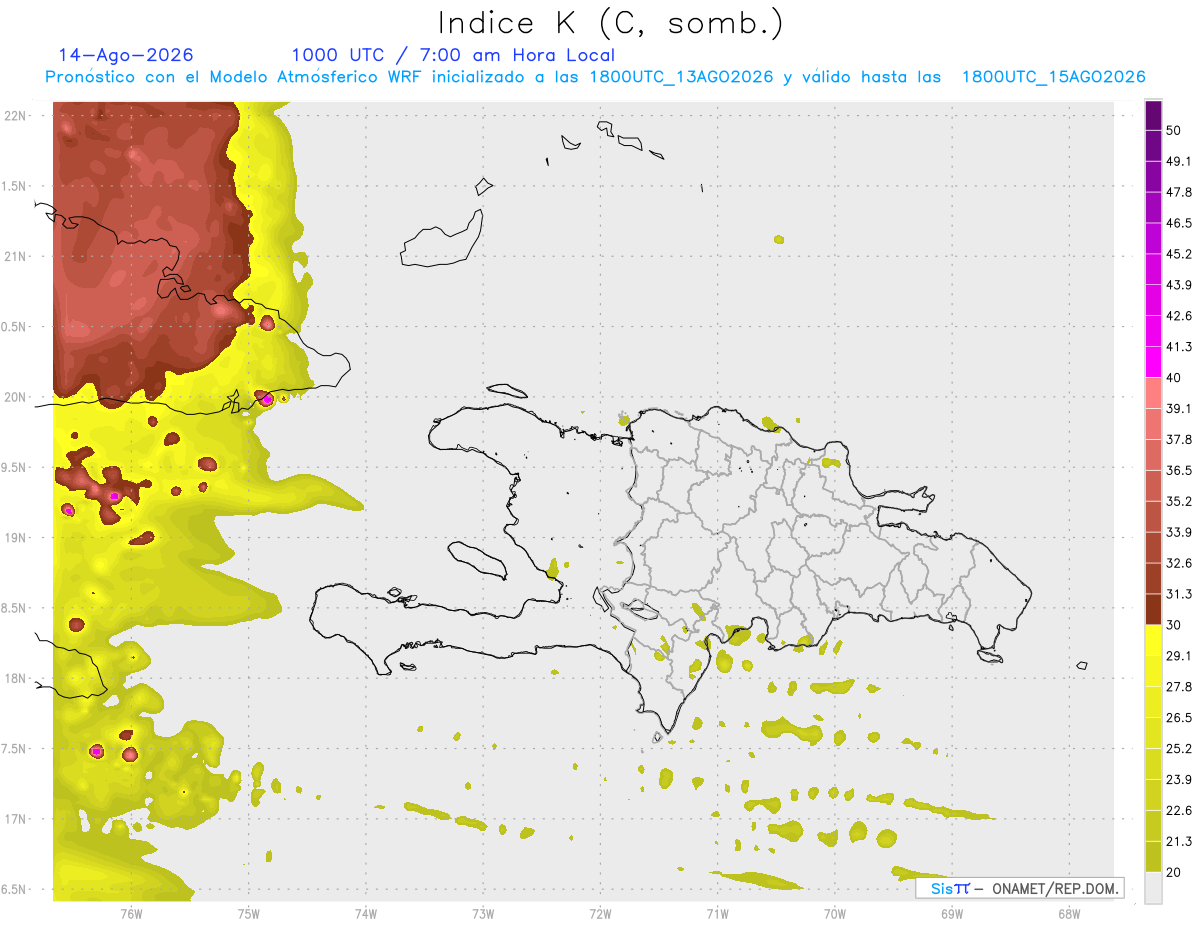1200x927 pixels.
Task: Click the longitude axis label "73W"
Action: [483, 914]
